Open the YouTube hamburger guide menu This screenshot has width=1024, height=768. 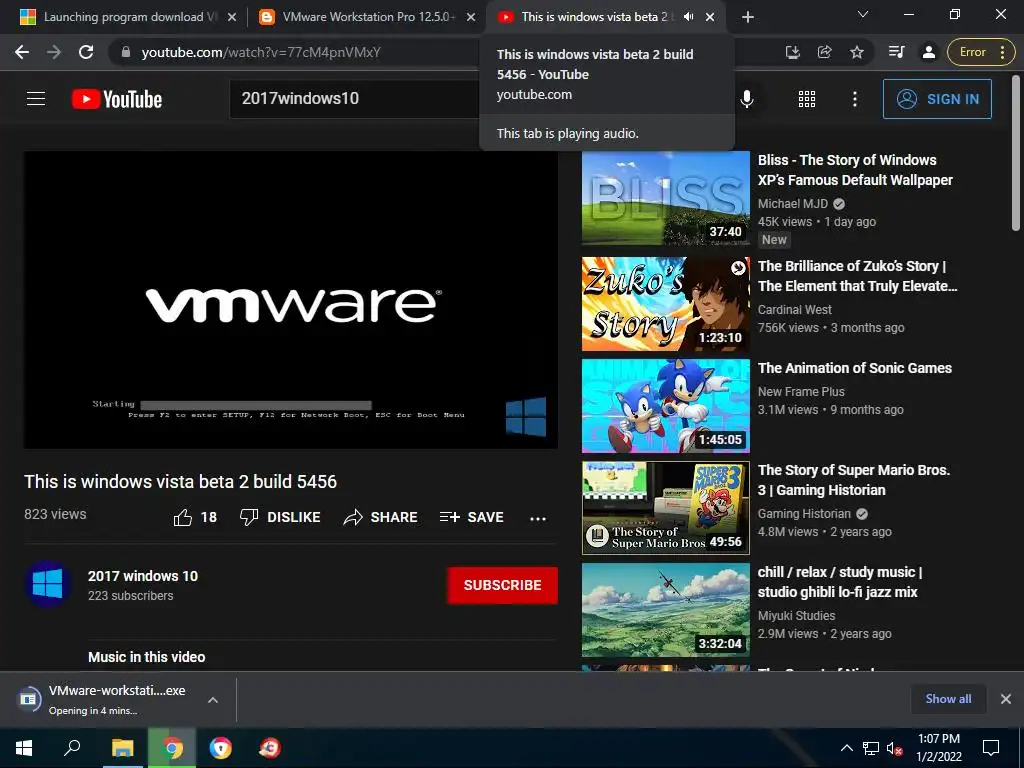point(36,99)
